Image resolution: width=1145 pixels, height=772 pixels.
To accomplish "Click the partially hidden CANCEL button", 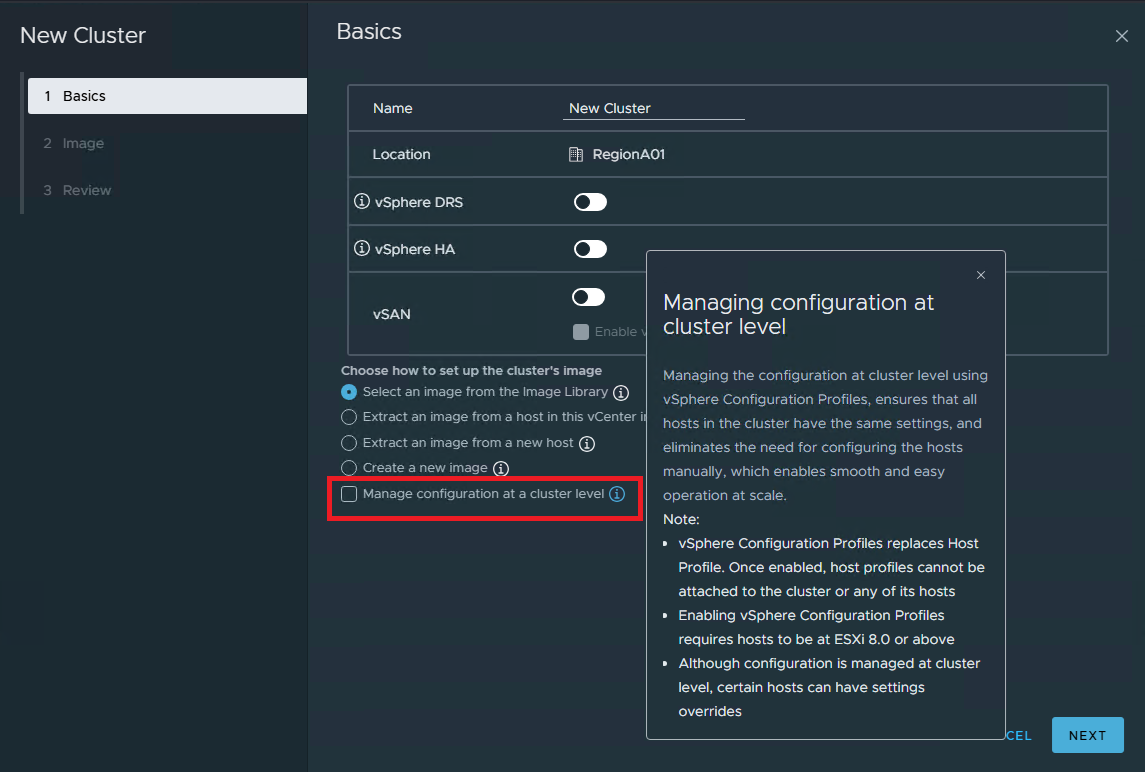I will 1019,735.
